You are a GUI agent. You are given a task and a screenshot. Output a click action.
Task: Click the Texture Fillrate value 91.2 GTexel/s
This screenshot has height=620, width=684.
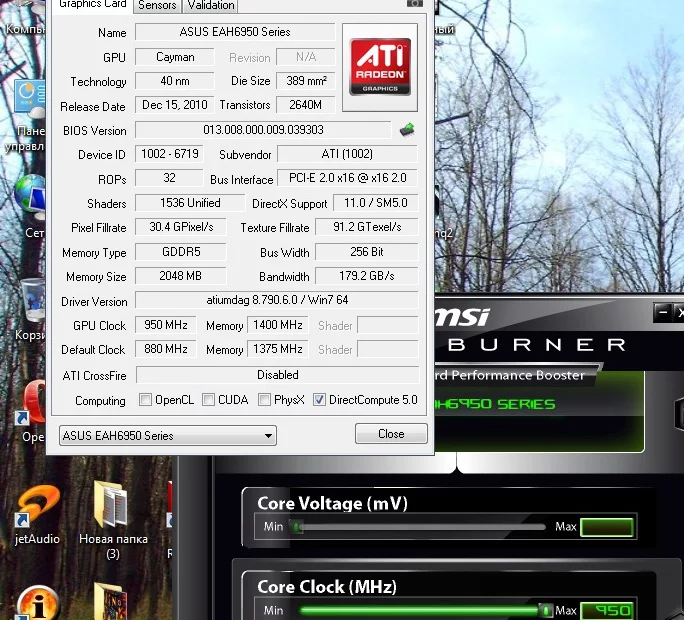click(366, 227)
